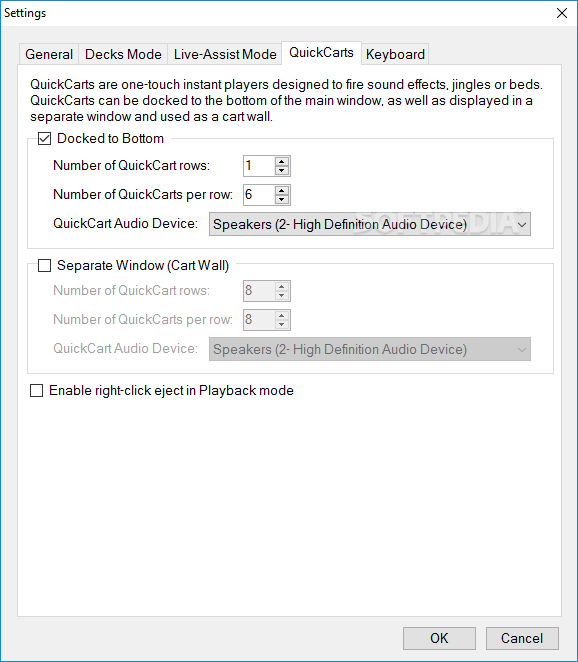Image resolution: width=578 pixels, height=662 pixels.
Task: Enable Separate Window (Cart Wall) checkbox
Action: point(44,266)
